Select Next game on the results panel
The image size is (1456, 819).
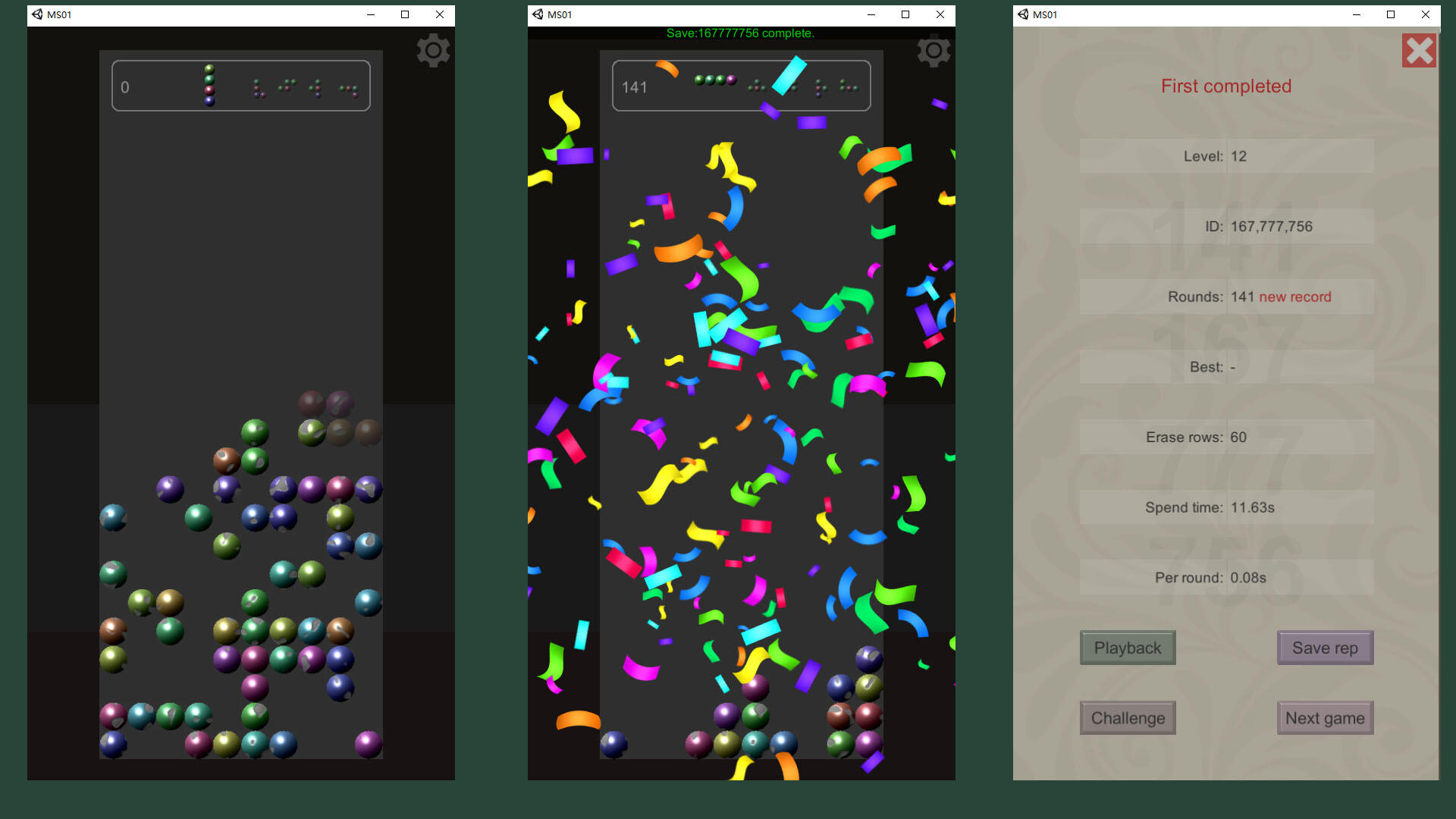pyautogui.click(x=1325, y=717)
